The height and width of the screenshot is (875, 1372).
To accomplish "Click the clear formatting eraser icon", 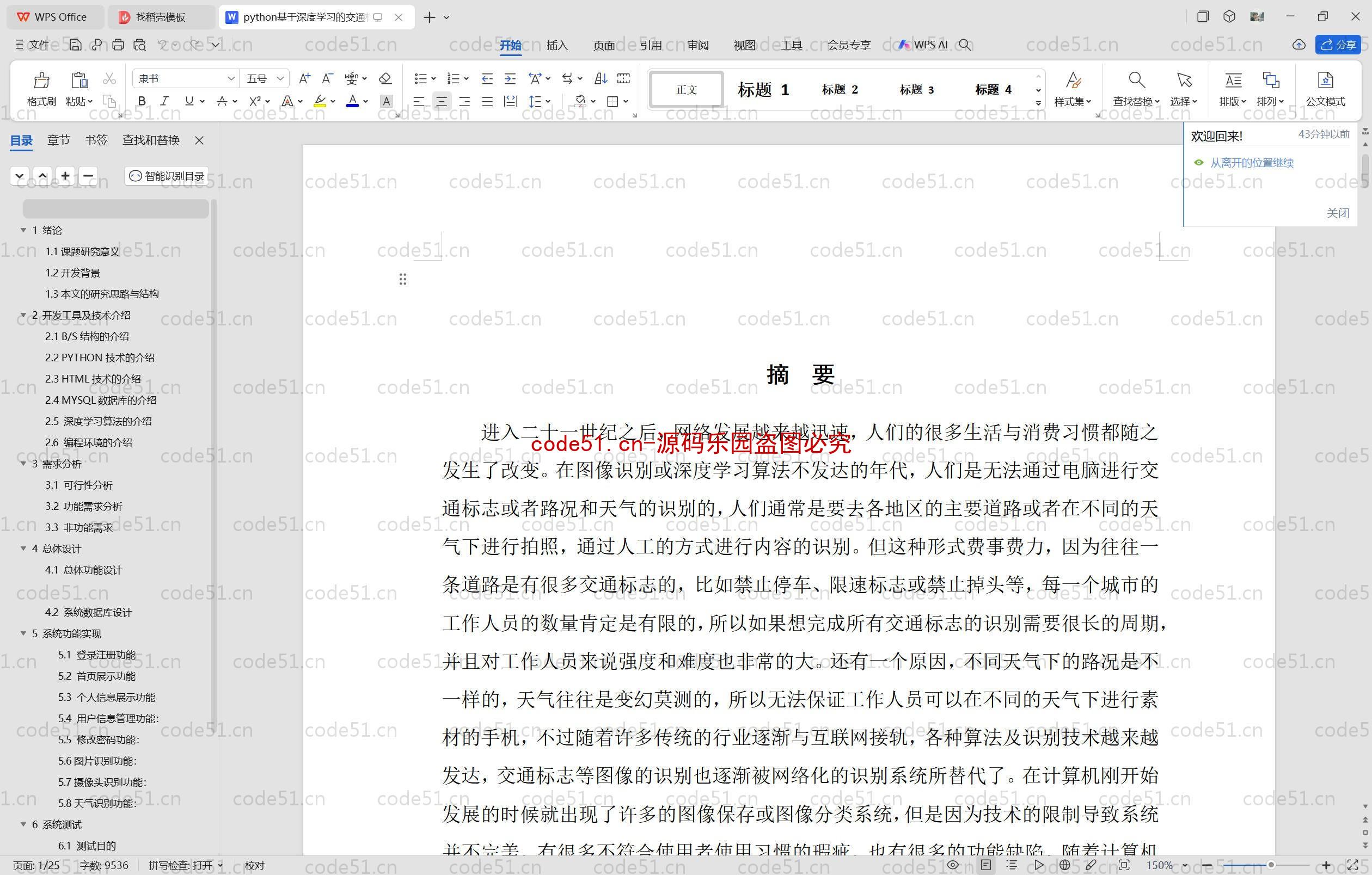I will (385, 78).
